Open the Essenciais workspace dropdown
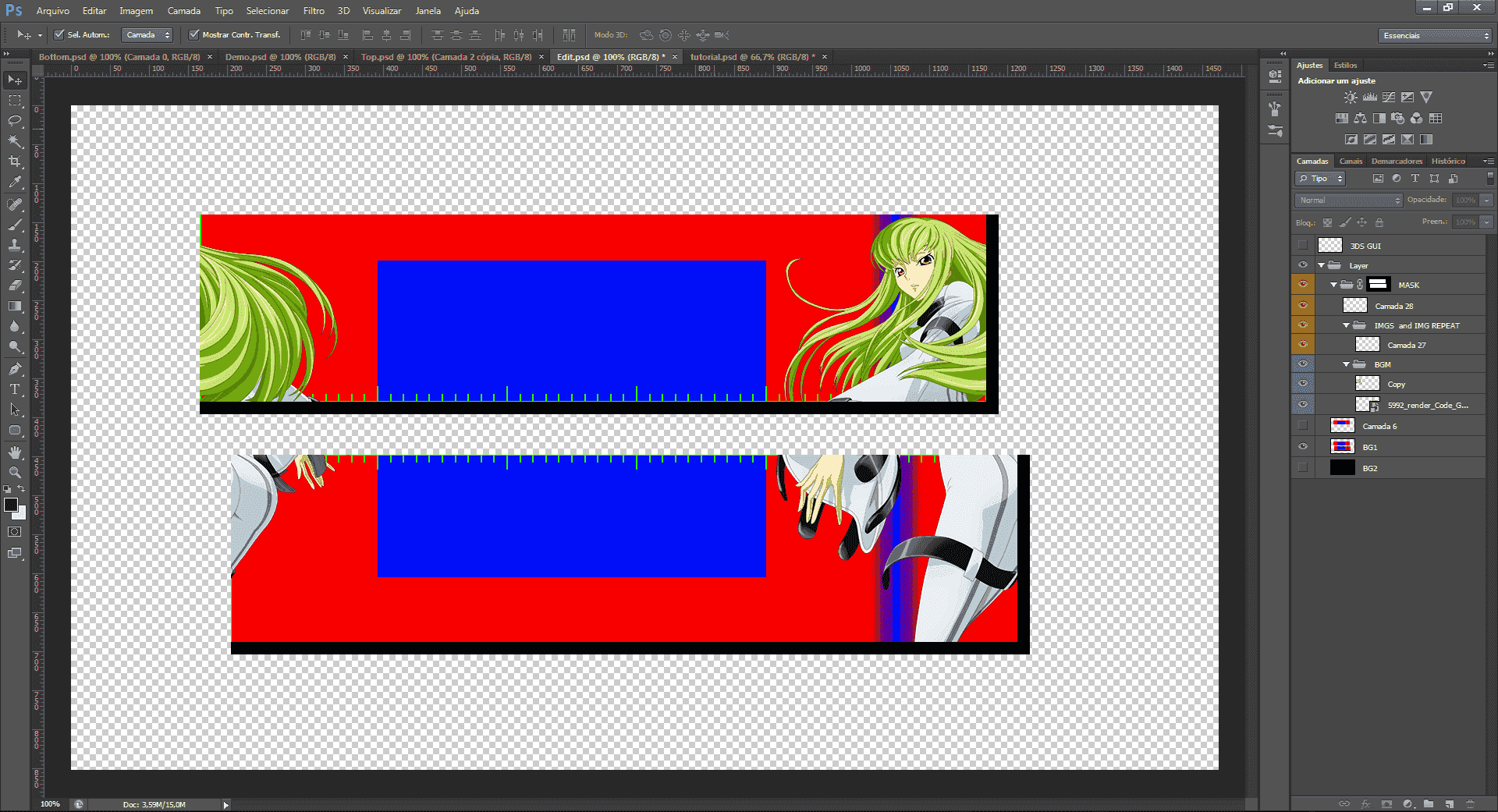The image size is (1498, 812). 1436,35
